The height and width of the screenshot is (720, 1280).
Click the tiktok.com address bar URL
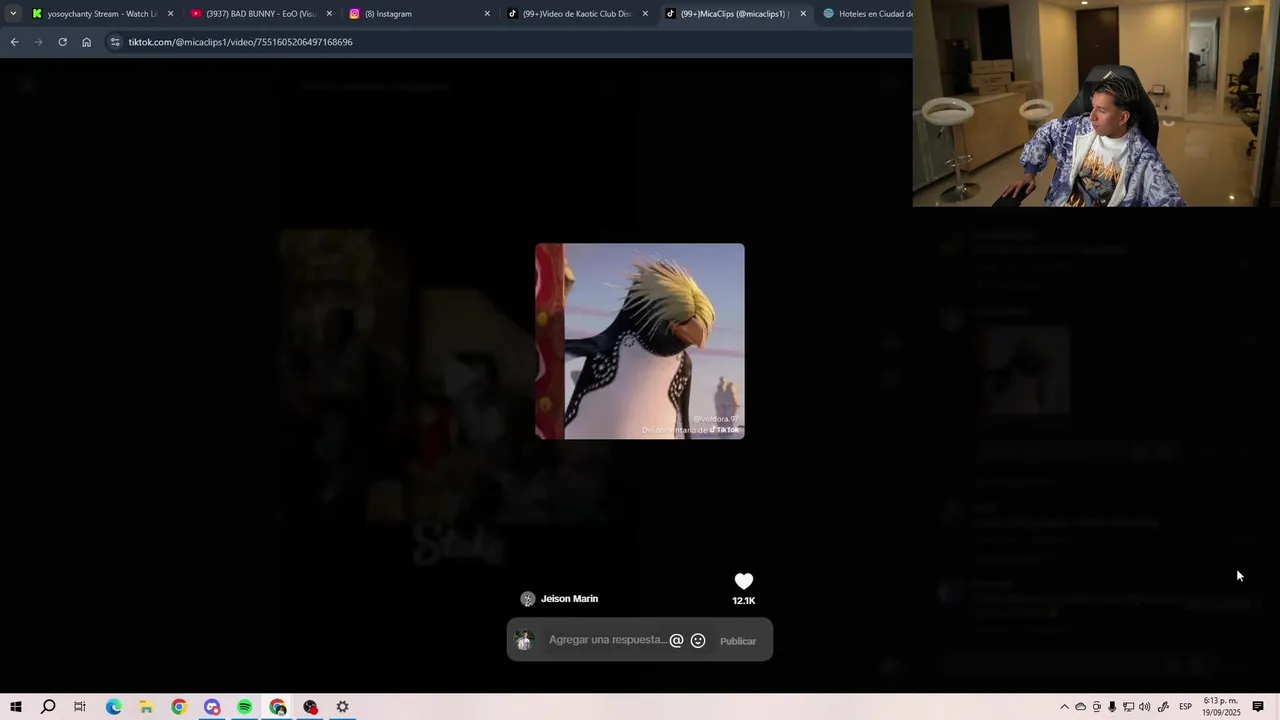(x=240, y=42)
